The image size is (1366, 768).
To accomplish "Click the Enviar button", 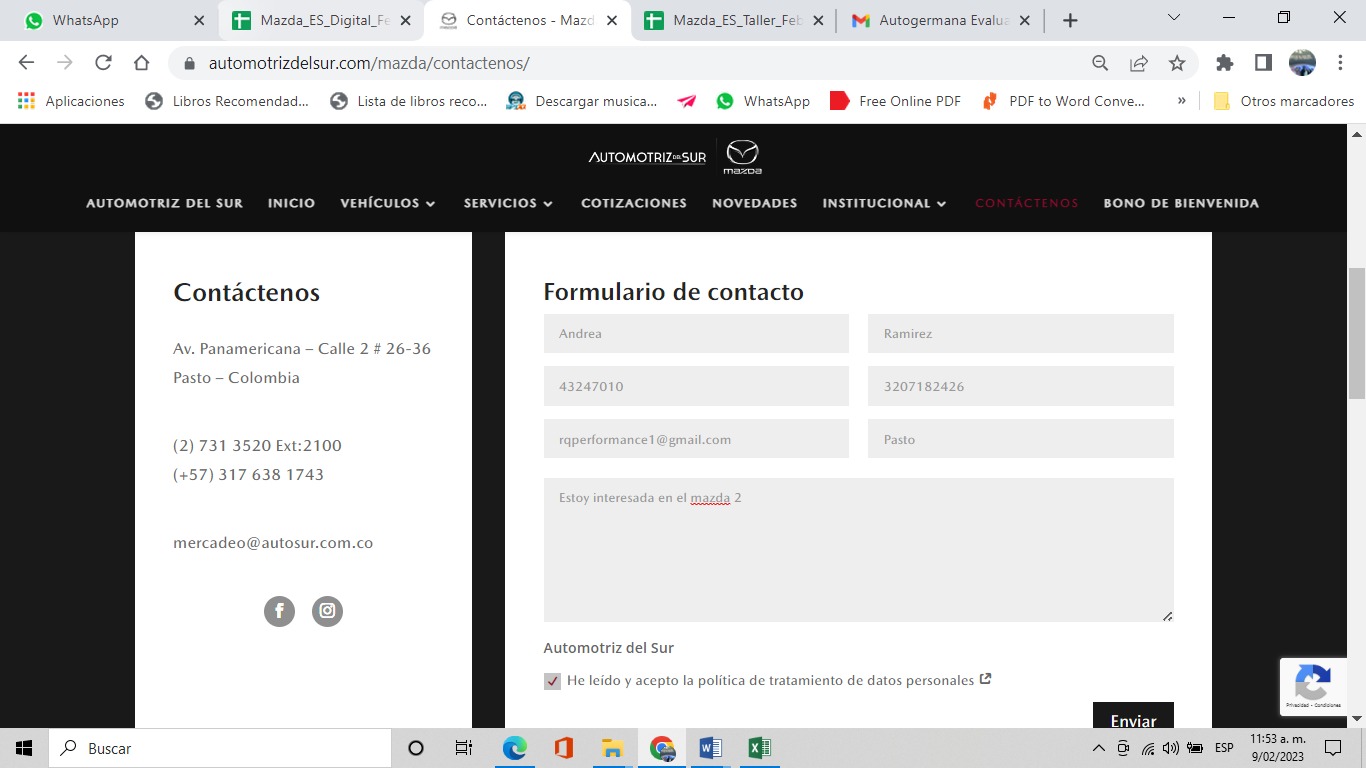I will (1133, 716).
